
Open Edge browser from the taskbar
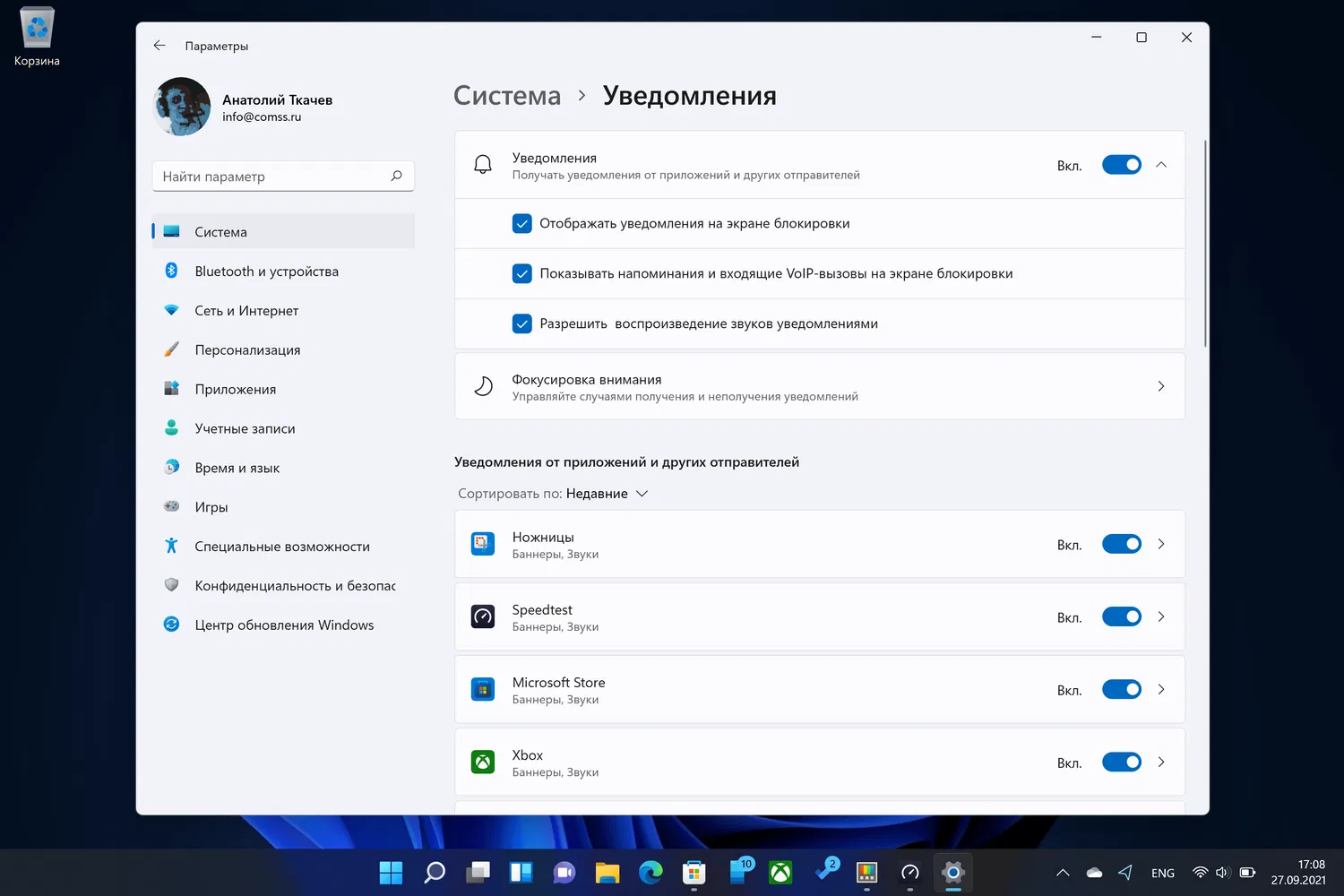(650, 872)
